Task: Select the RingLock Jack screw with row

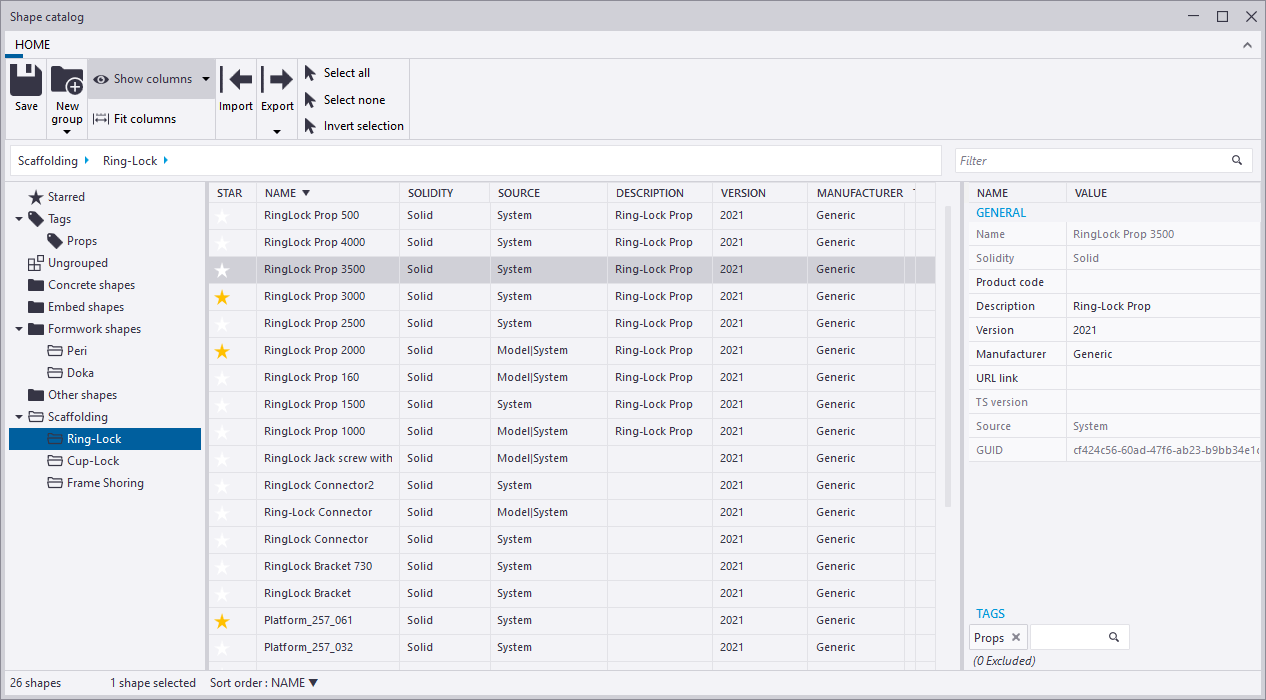Action: click(571, 458)
